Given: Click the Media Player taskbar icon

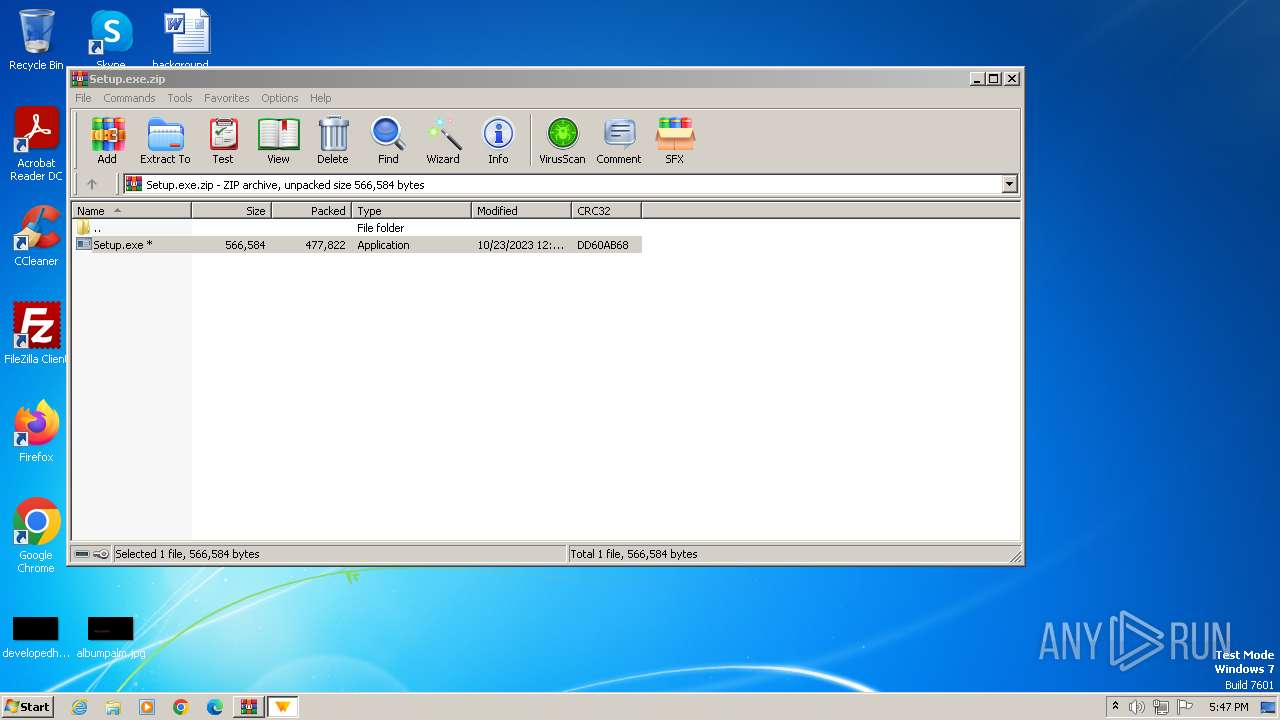Looking at the screenshot, I should coord(147,707).
